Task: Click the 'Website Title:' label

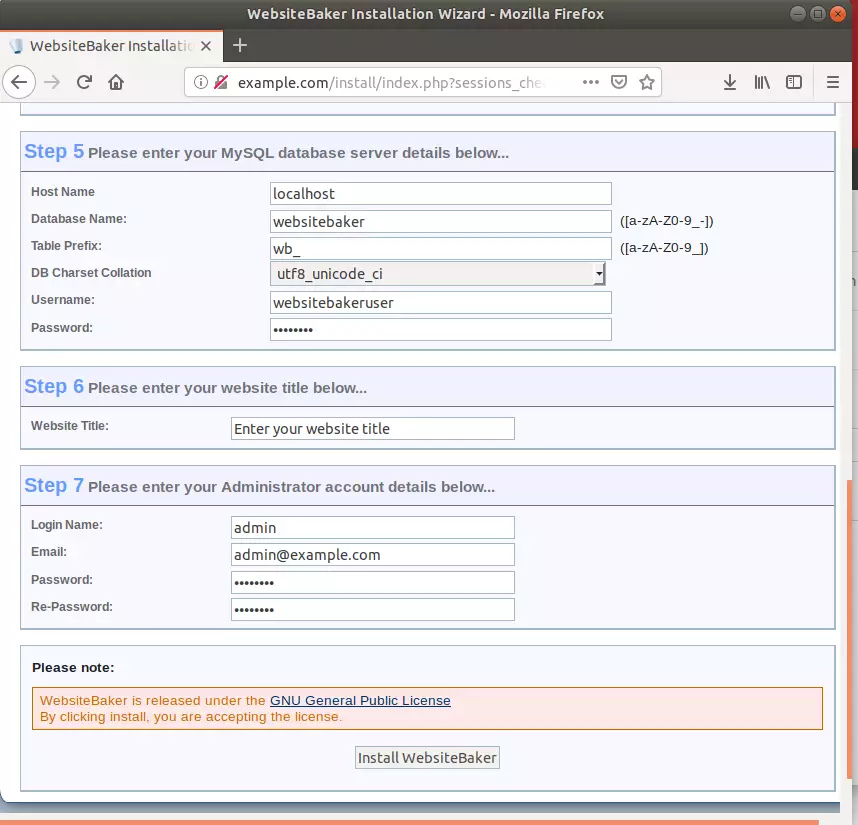Action: [x=70, y=426]
